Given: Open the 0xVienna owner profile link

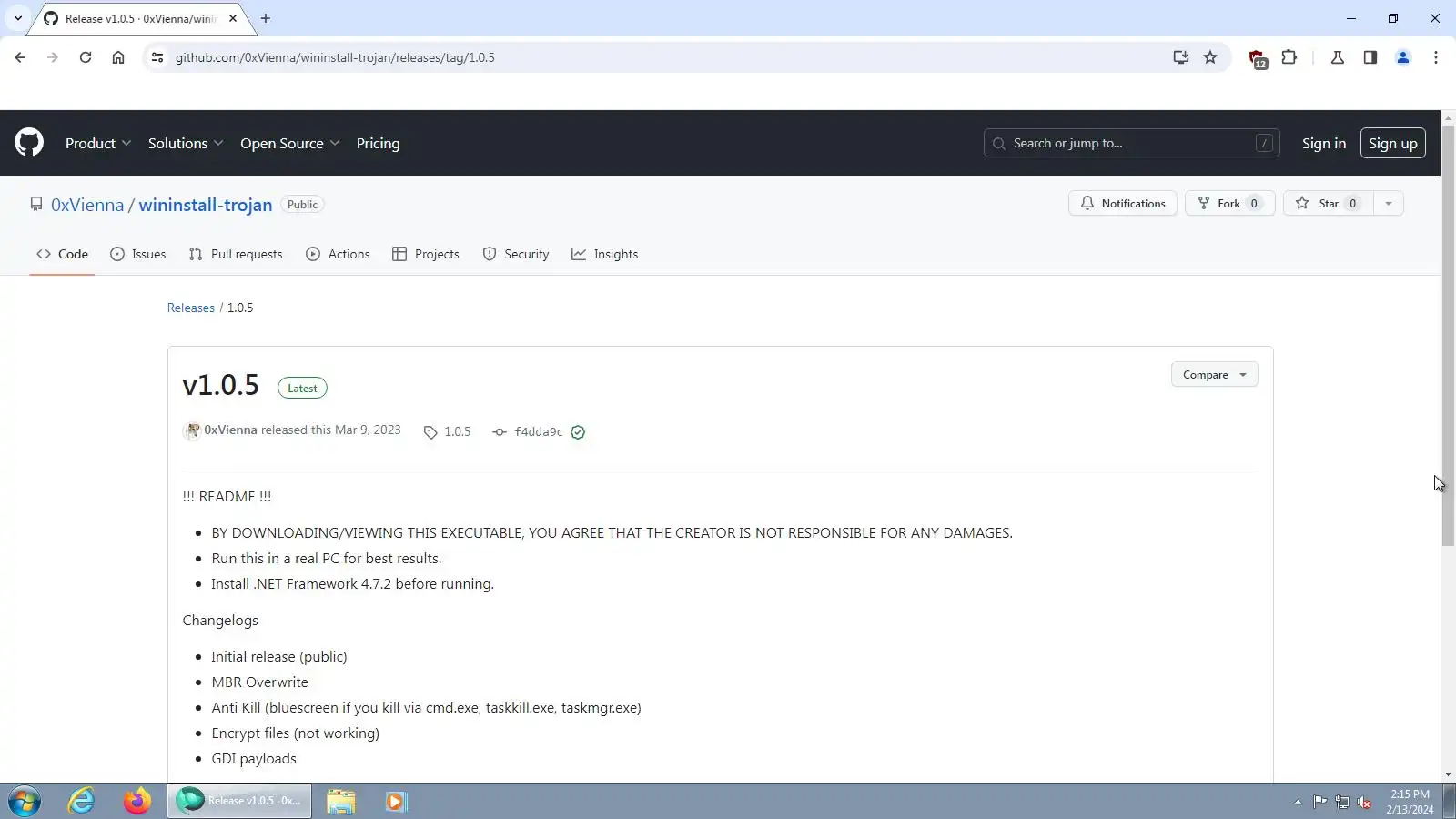Looking at the screenshot, I should point(87,205).
